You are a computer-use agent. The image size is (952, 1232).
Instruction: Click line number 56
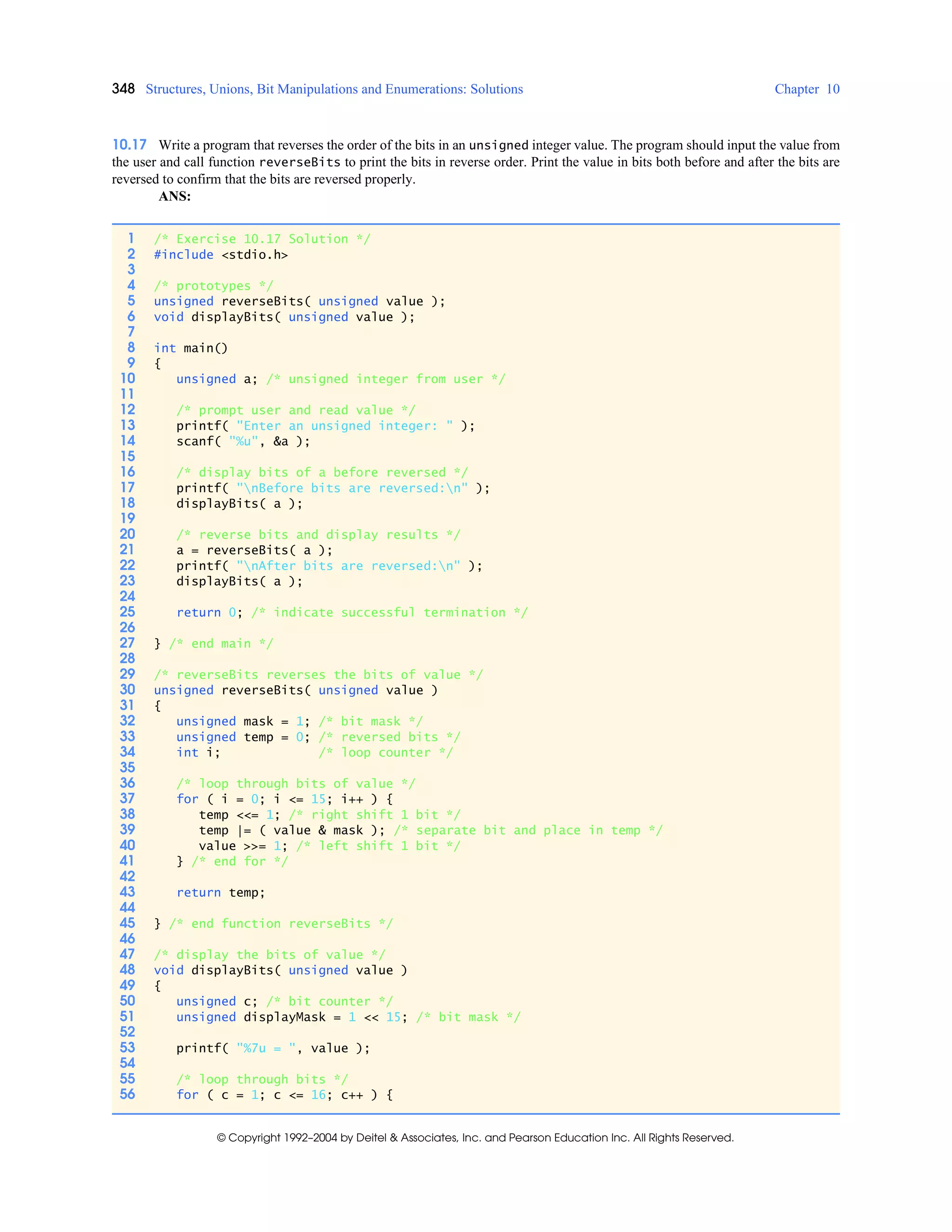coord(127,1094)
